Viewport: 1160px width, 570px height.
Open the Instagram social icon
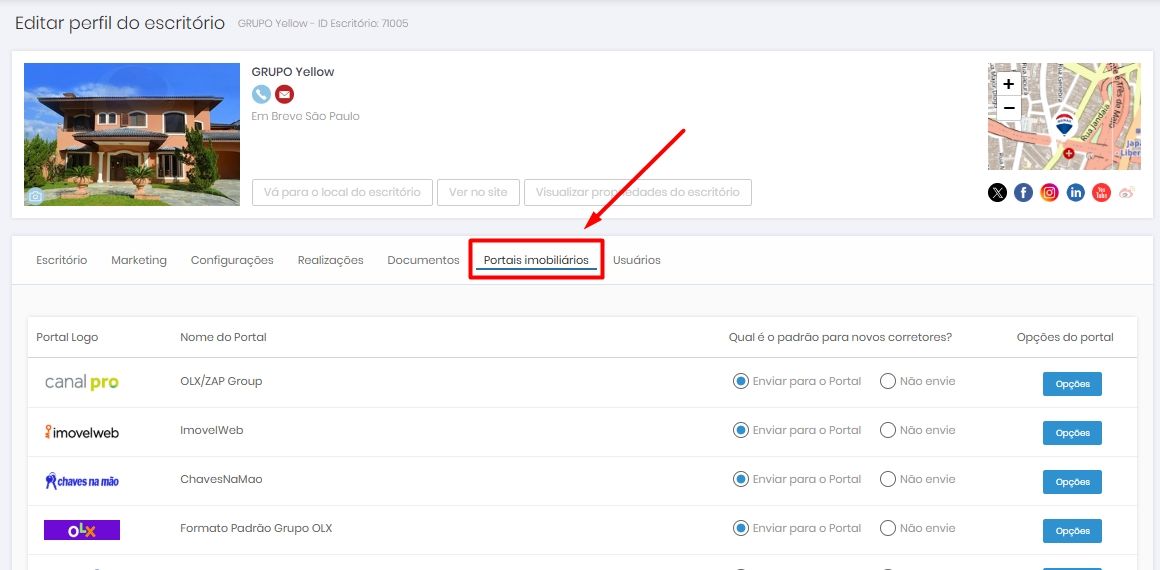pos(1049,193)
